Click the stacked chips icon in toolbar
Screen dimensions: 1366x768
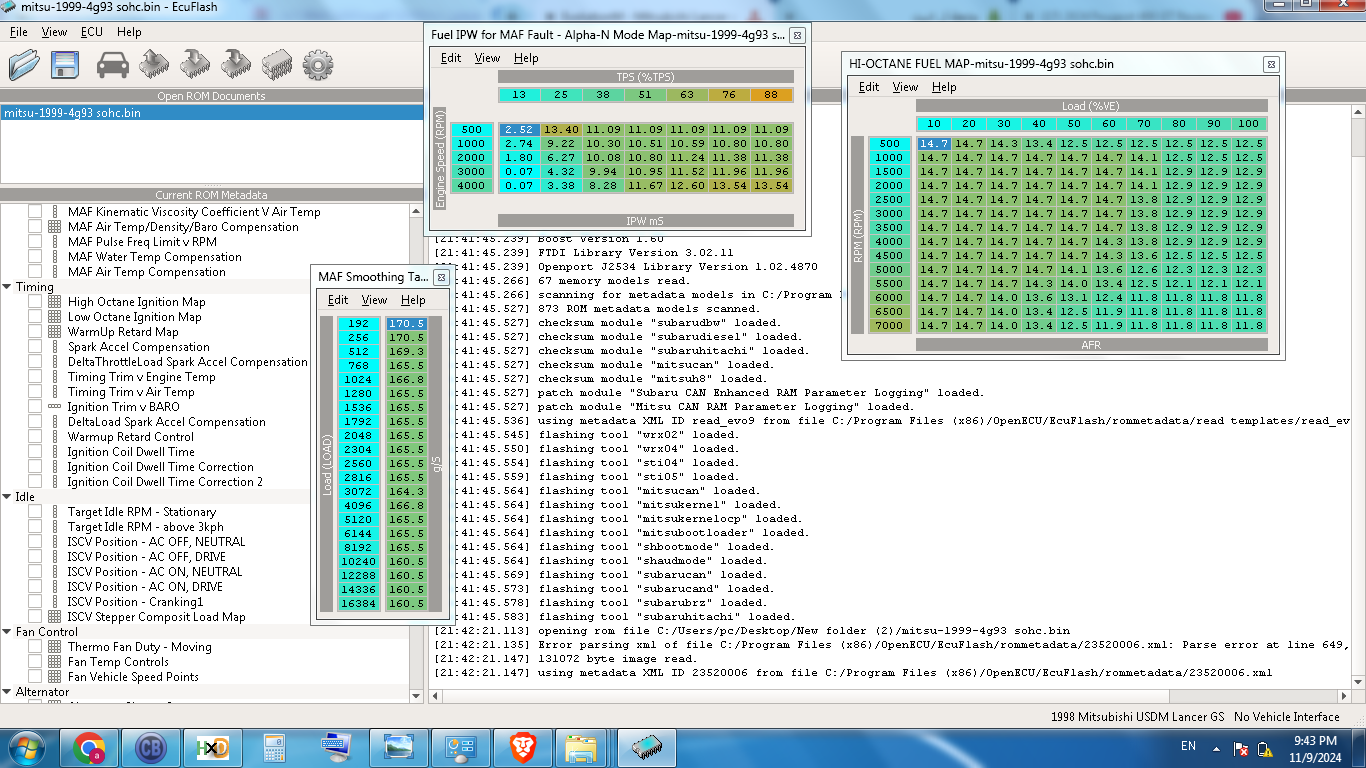tap(276, 65)
